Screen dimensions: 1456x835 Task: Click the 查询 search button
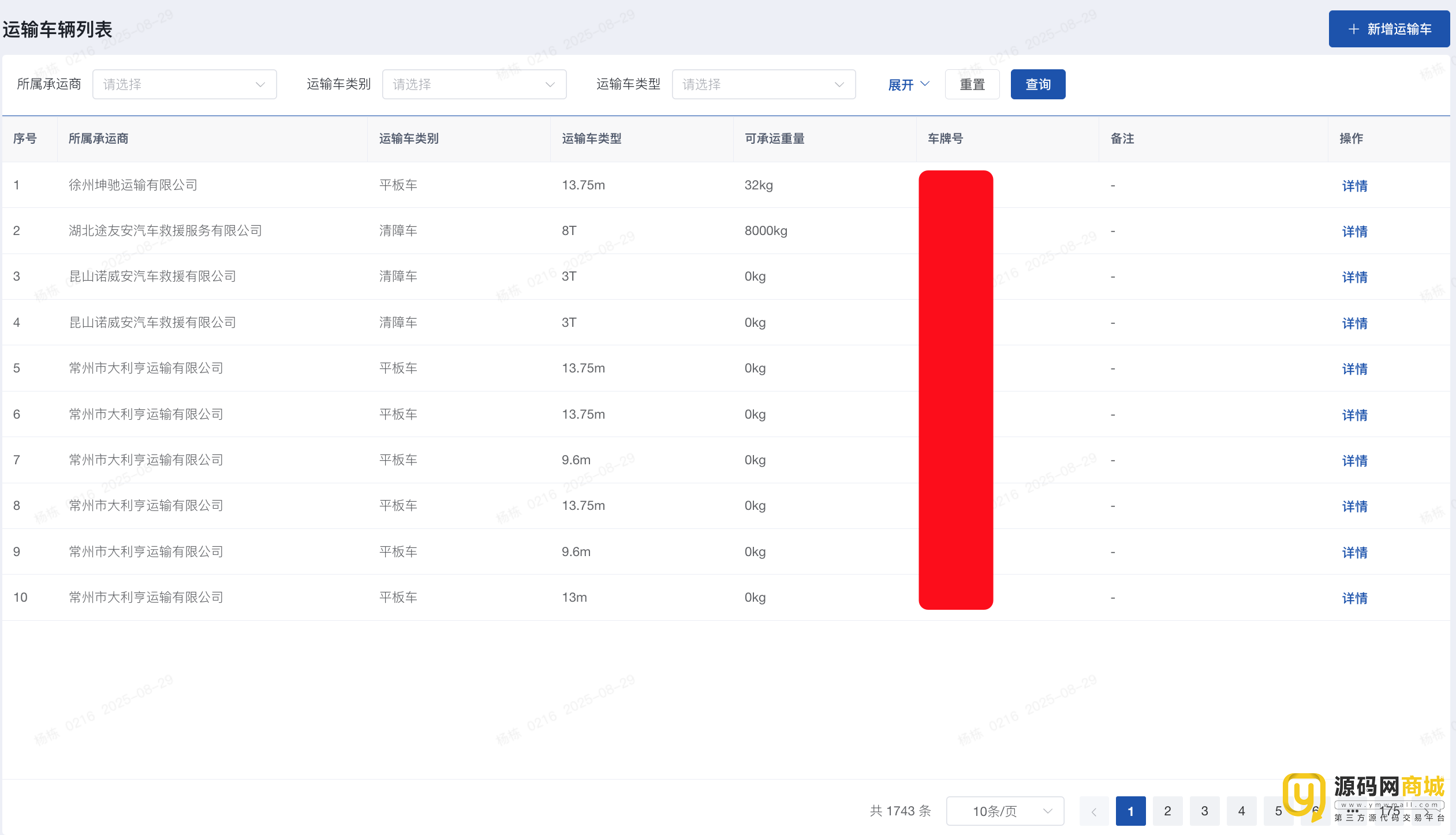click(1037, 84)
